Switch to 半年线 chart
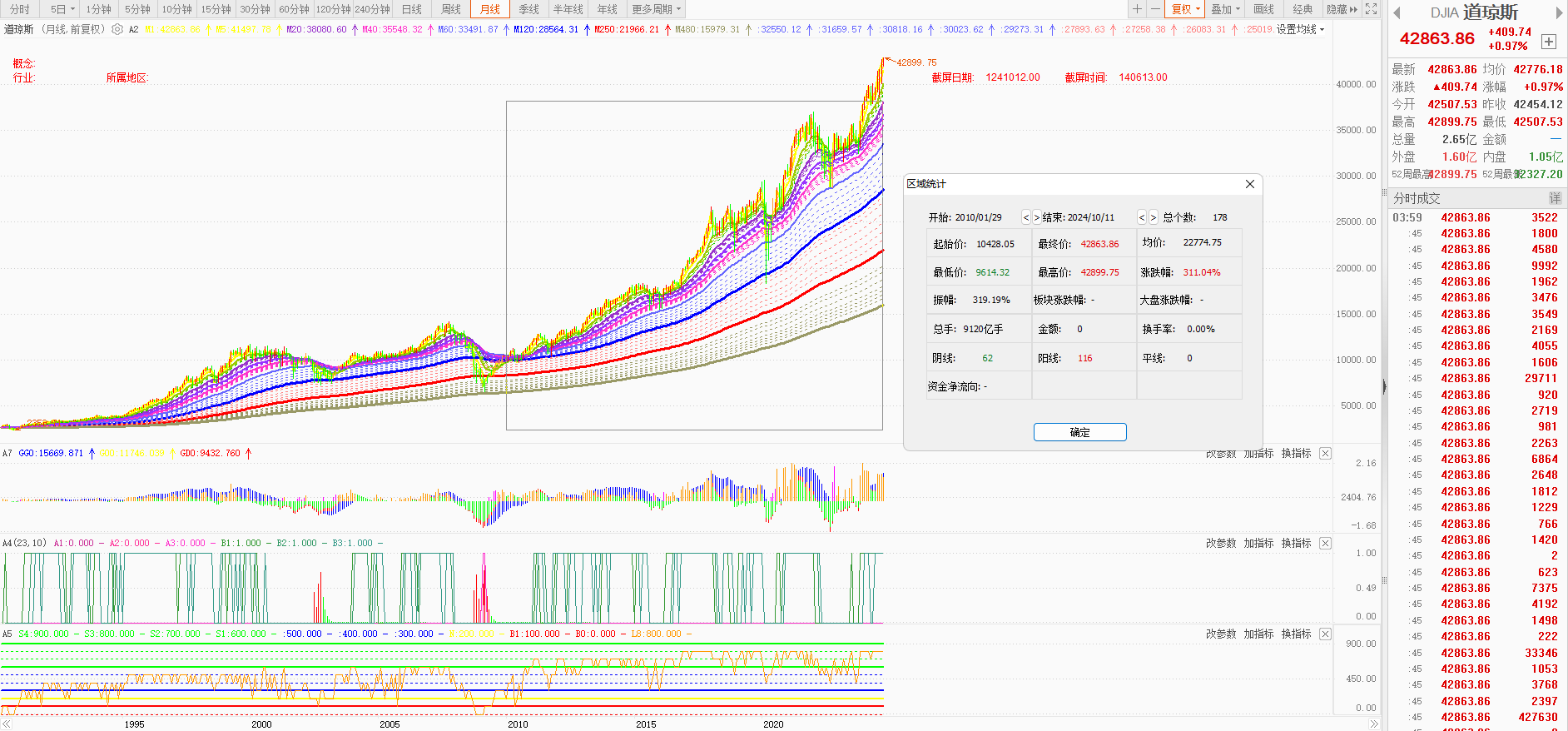The height and width of the screenshot is (731, 1568). click(568, 9)
